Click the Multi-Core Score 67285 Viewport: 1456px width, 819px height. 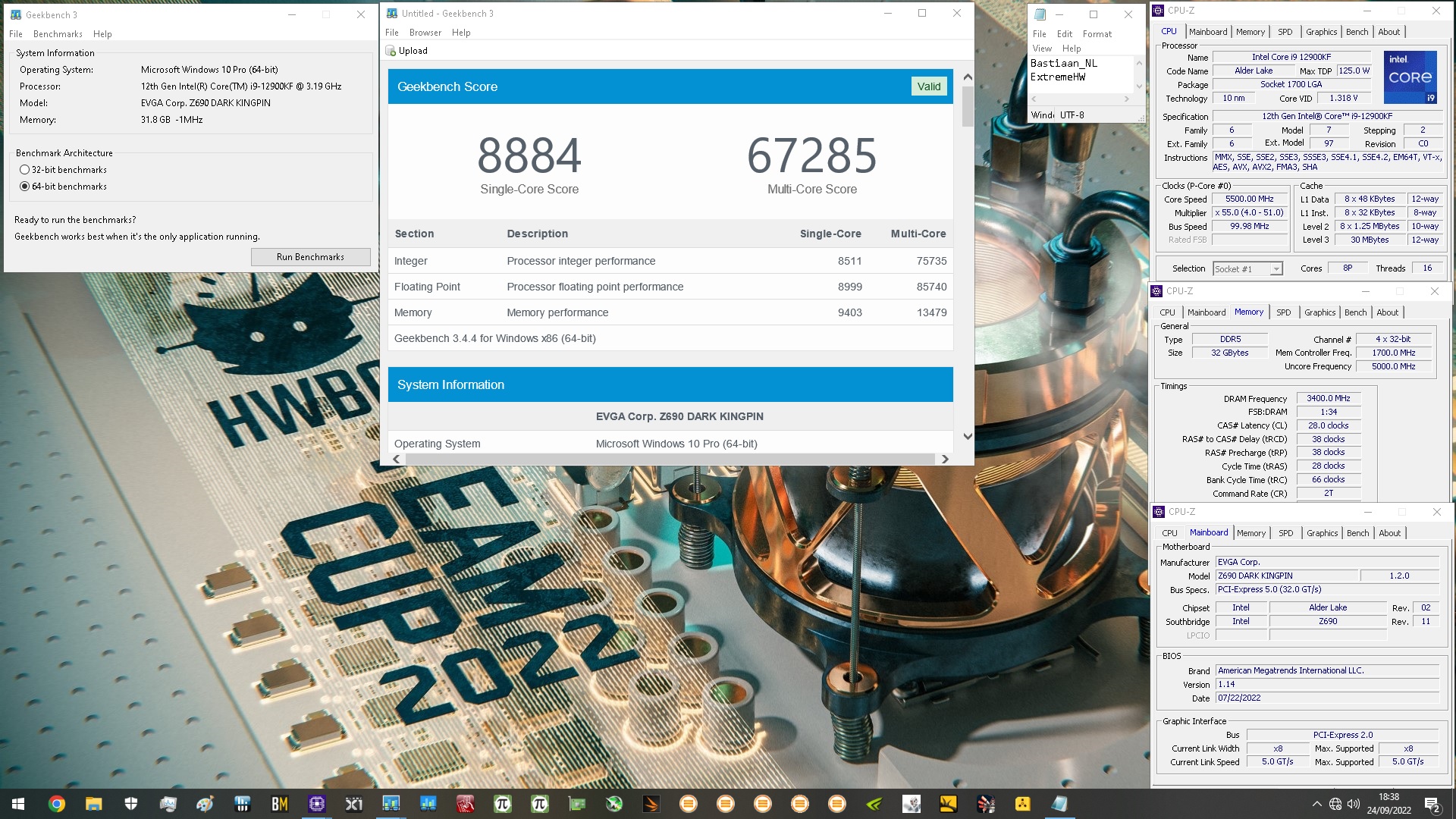(x=811, y=155)
